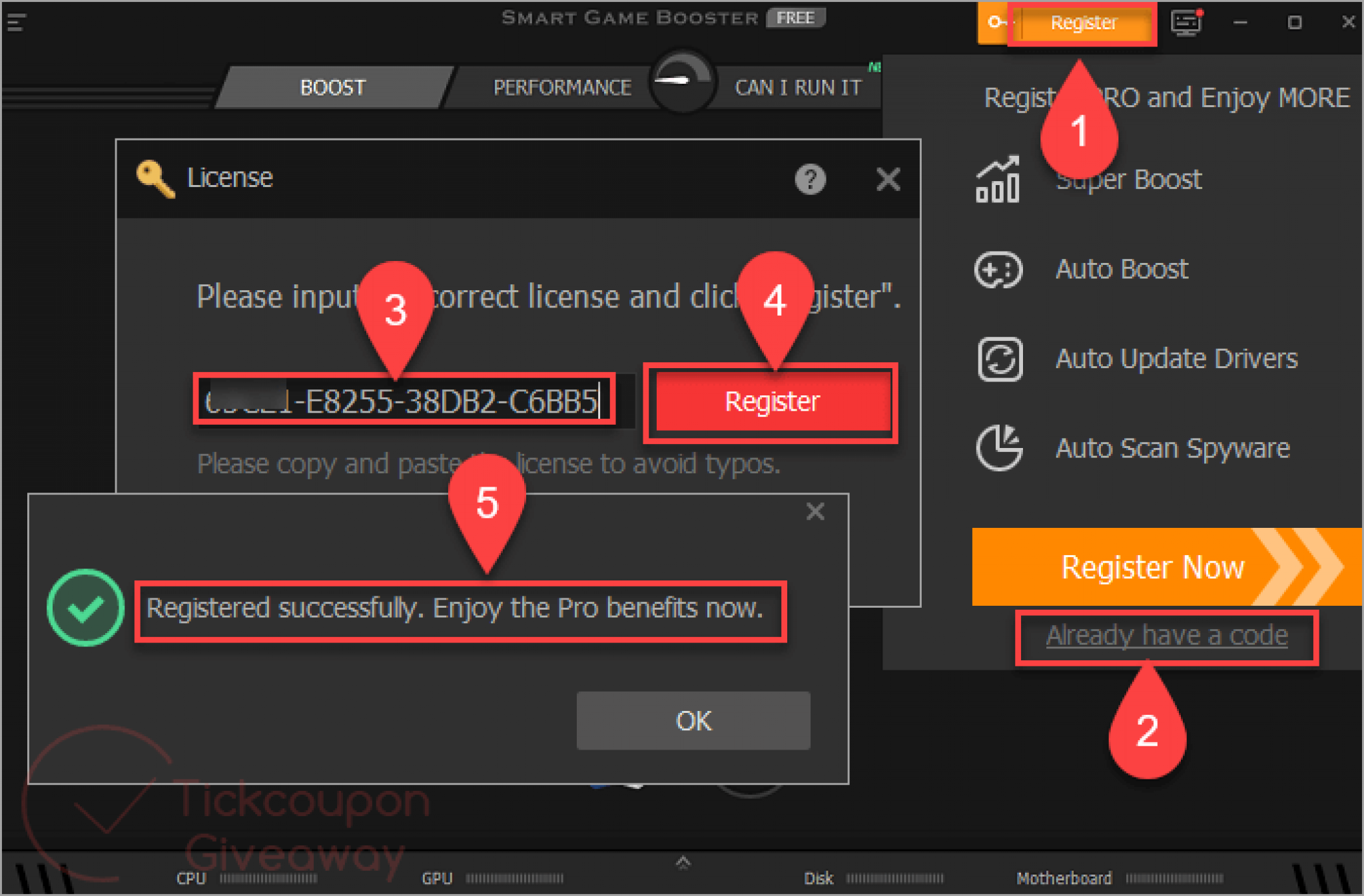Switch to the BOOST tab

[332, 87]
